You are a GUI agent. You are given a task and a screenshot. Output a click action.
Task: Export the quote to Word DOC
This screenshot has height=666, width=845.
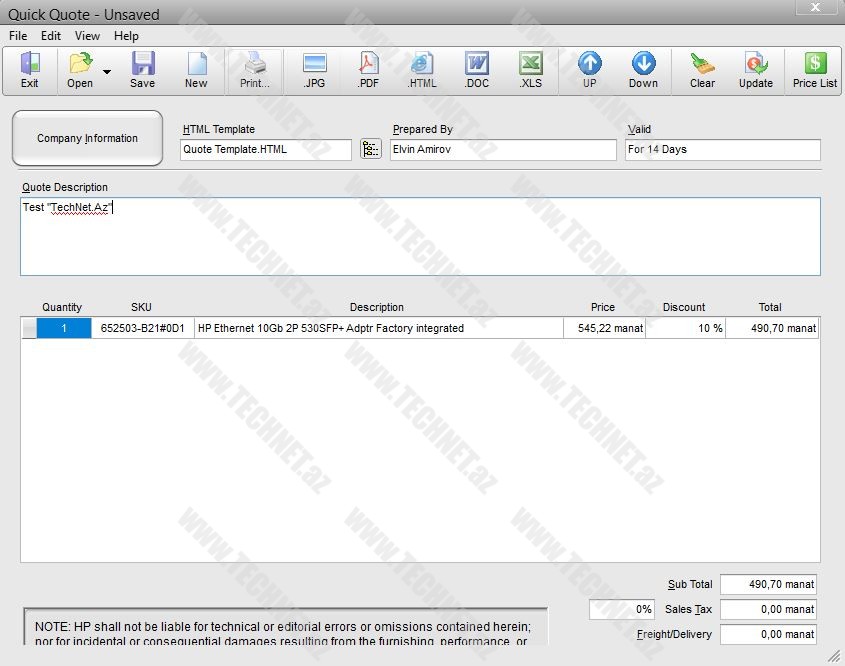coord(477,70)
